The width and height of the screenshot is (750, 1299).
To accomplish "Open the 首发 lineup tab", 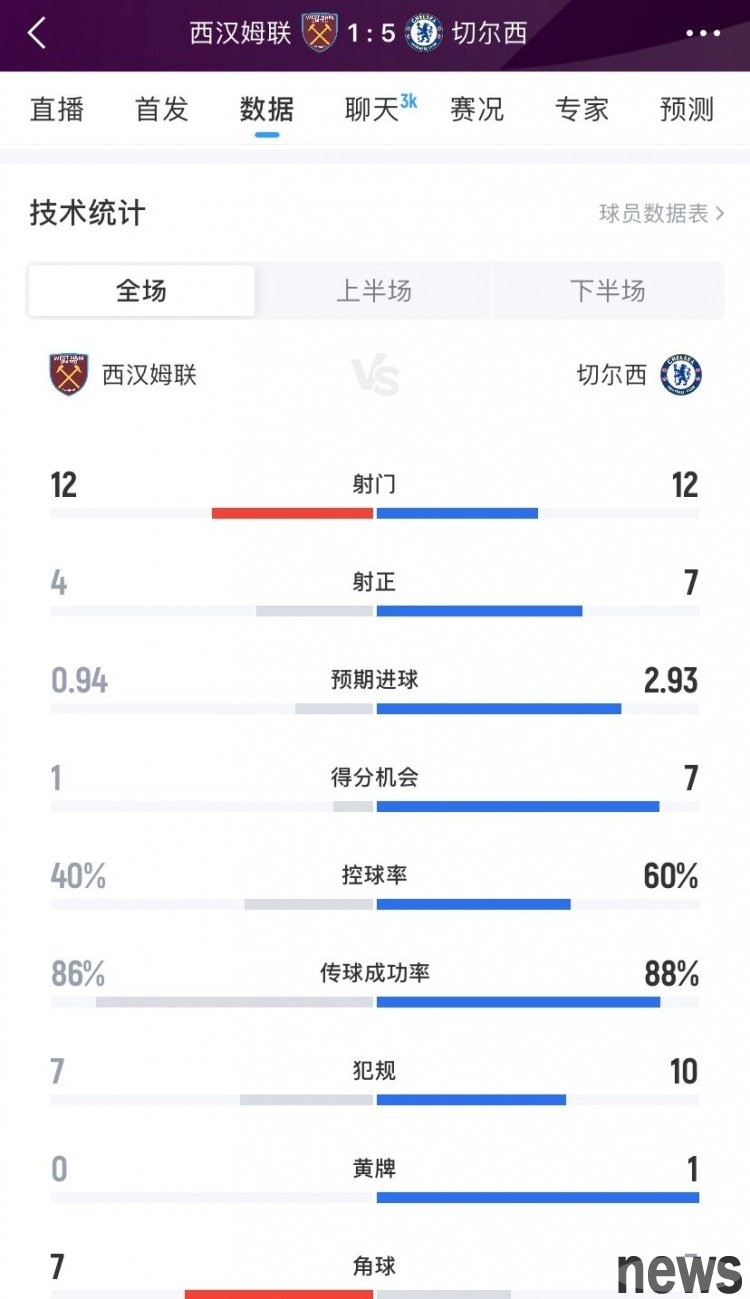I will click(162, 110).
